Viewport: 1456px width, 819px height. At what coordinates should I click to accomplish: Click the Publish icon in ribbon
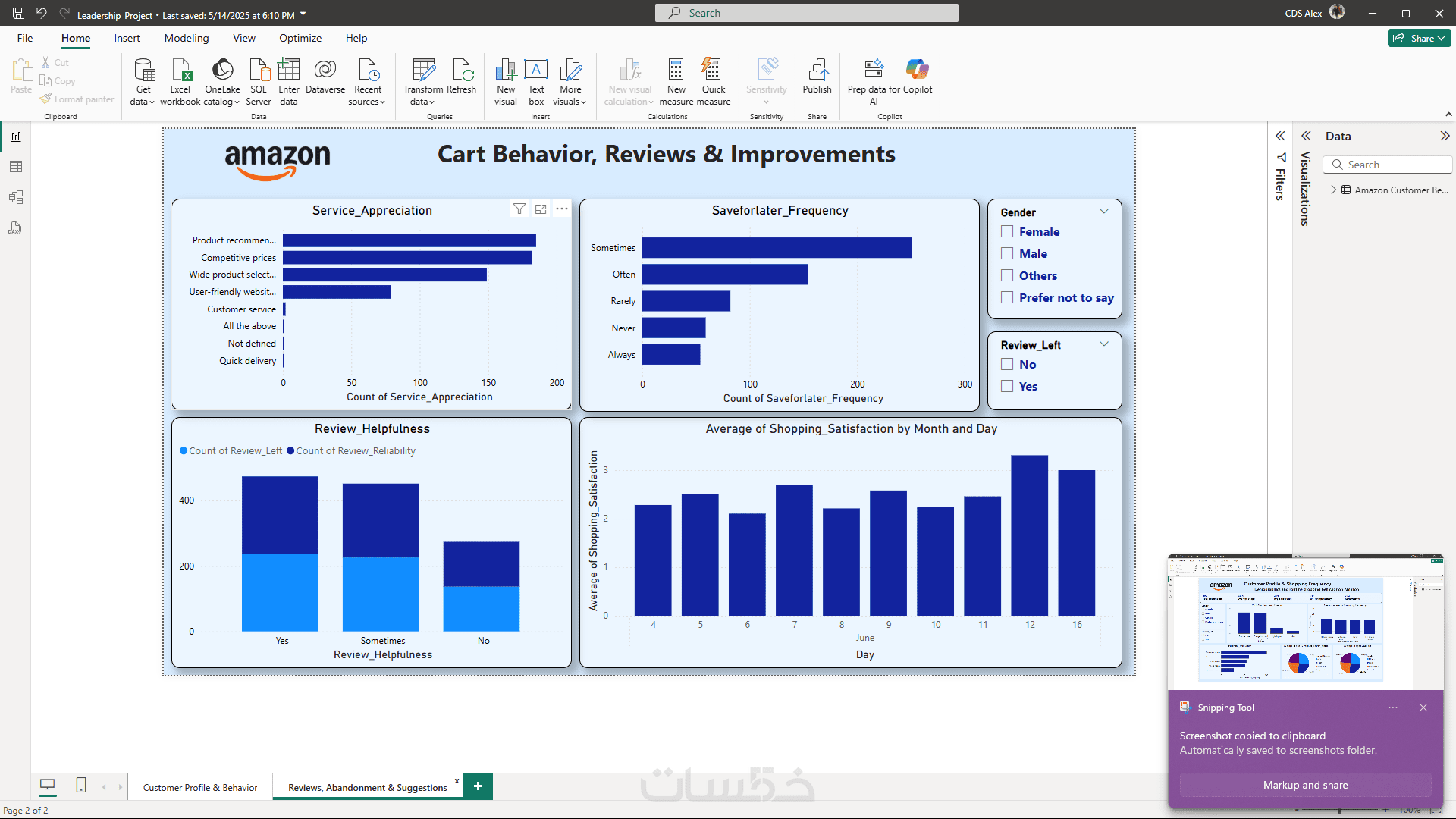point(817,71)
